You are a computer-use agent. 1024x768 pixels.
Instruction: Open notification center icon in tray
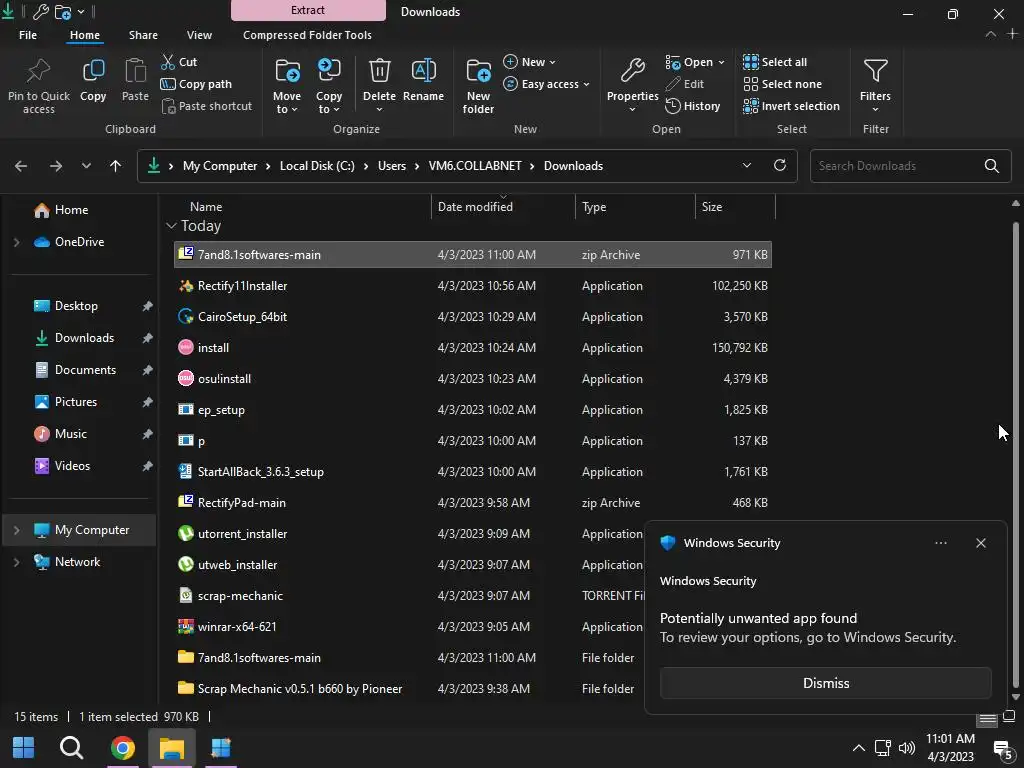(1002, 749)
